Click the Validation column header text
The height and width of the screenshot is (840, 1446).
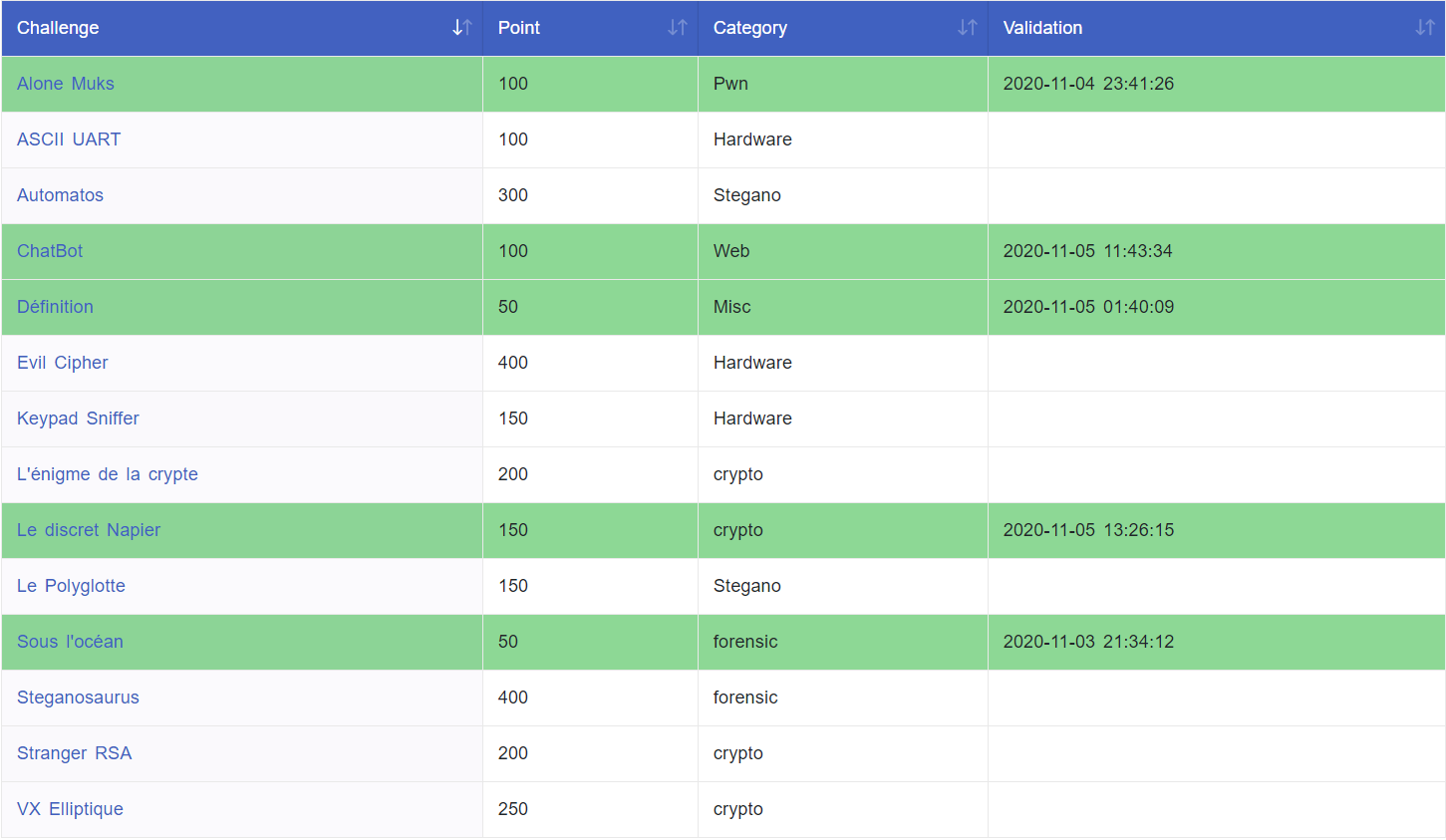(1042, 28)
